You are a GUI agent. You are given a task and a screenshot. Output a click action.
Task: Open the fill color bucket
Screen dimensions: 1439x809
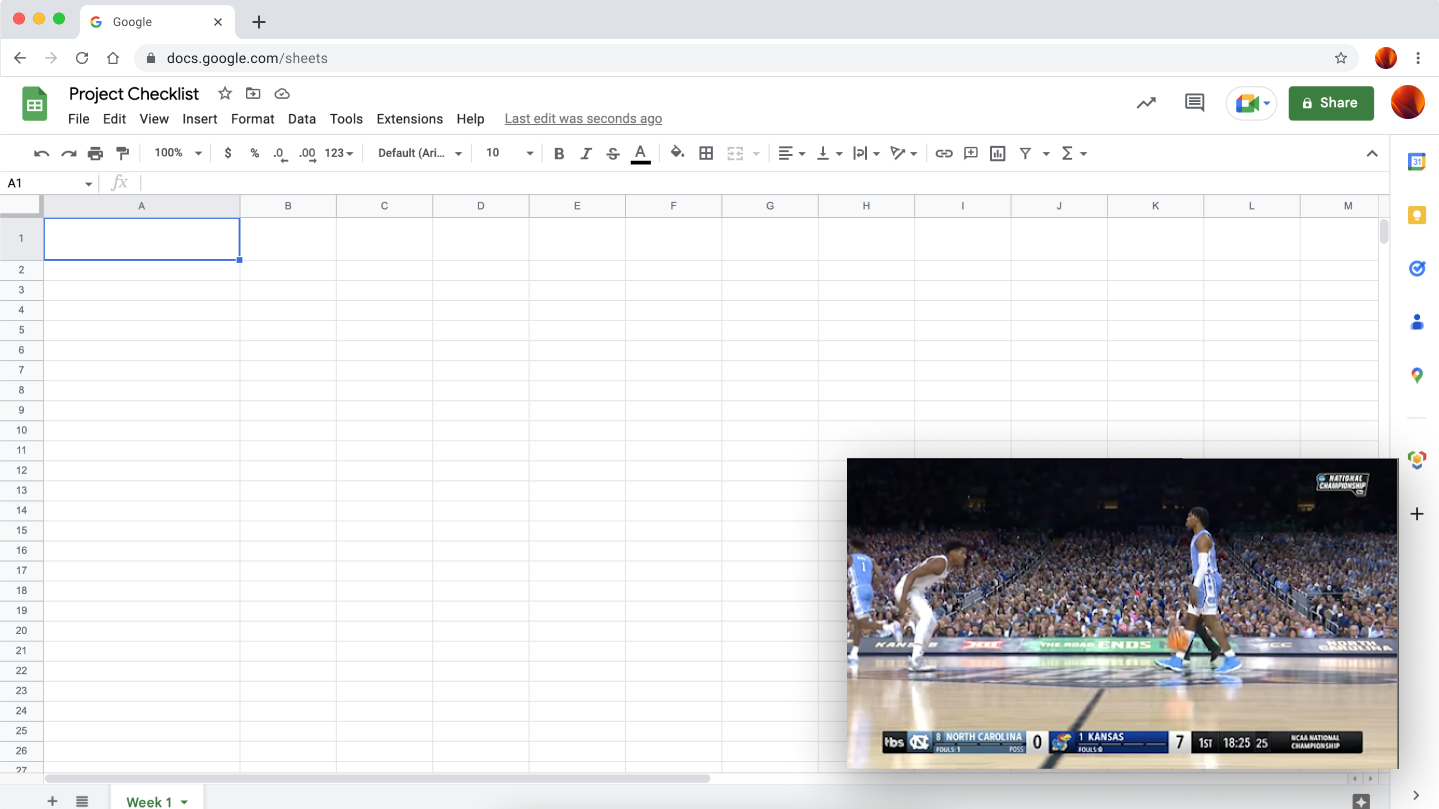pos(677,153)
